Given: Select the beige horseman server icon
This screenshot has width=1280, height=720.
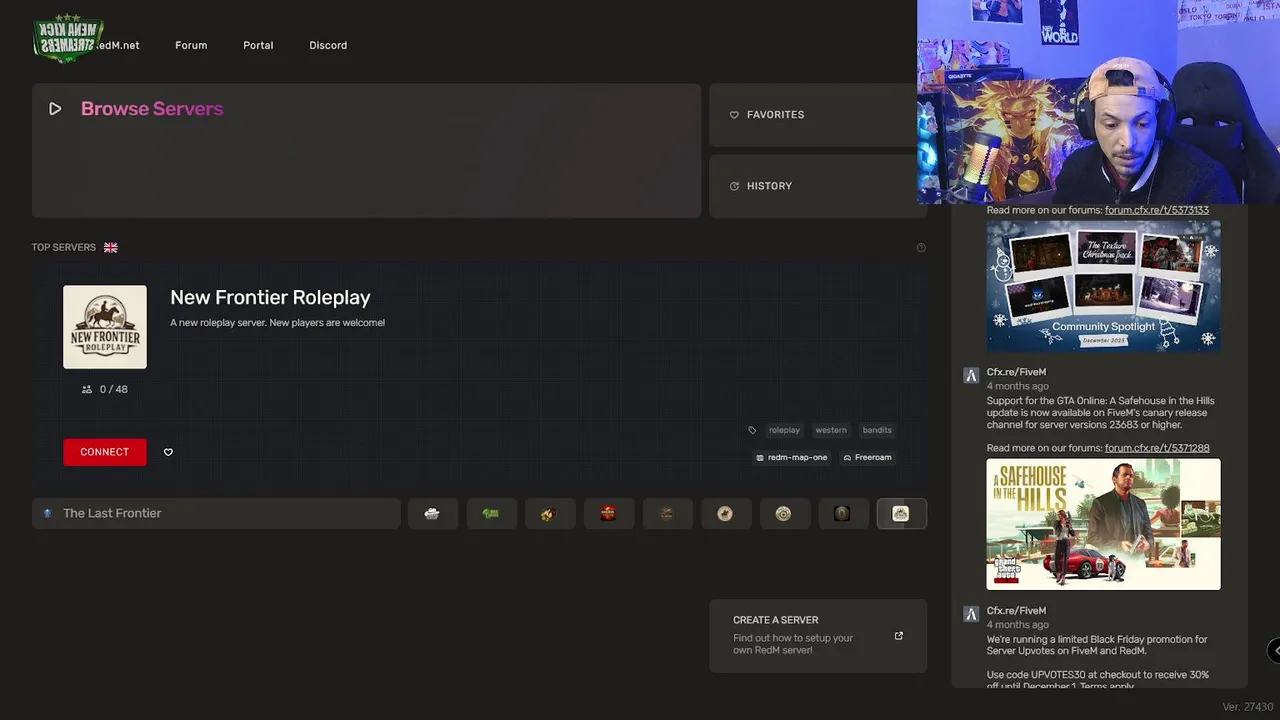Looking at the screenshot, I should tap(725, 513).
